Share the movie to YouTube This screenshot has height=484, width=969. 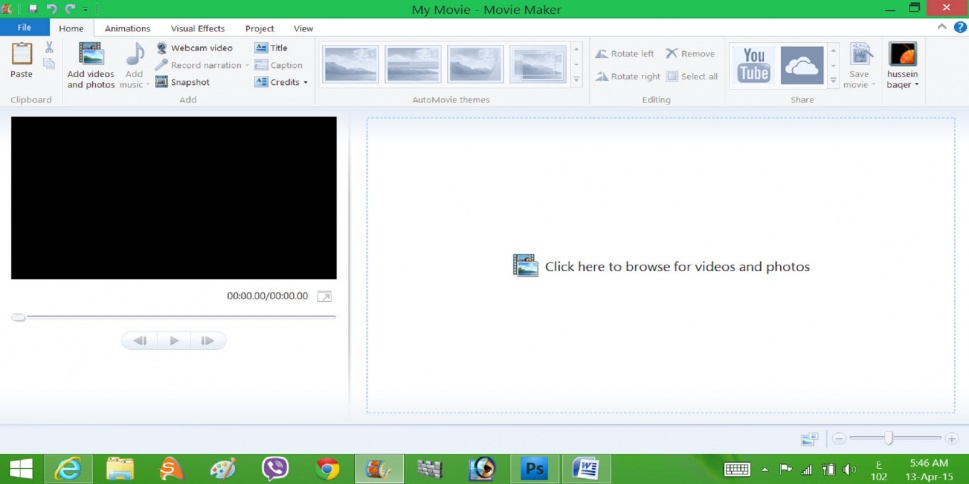(x=754, y=65)
